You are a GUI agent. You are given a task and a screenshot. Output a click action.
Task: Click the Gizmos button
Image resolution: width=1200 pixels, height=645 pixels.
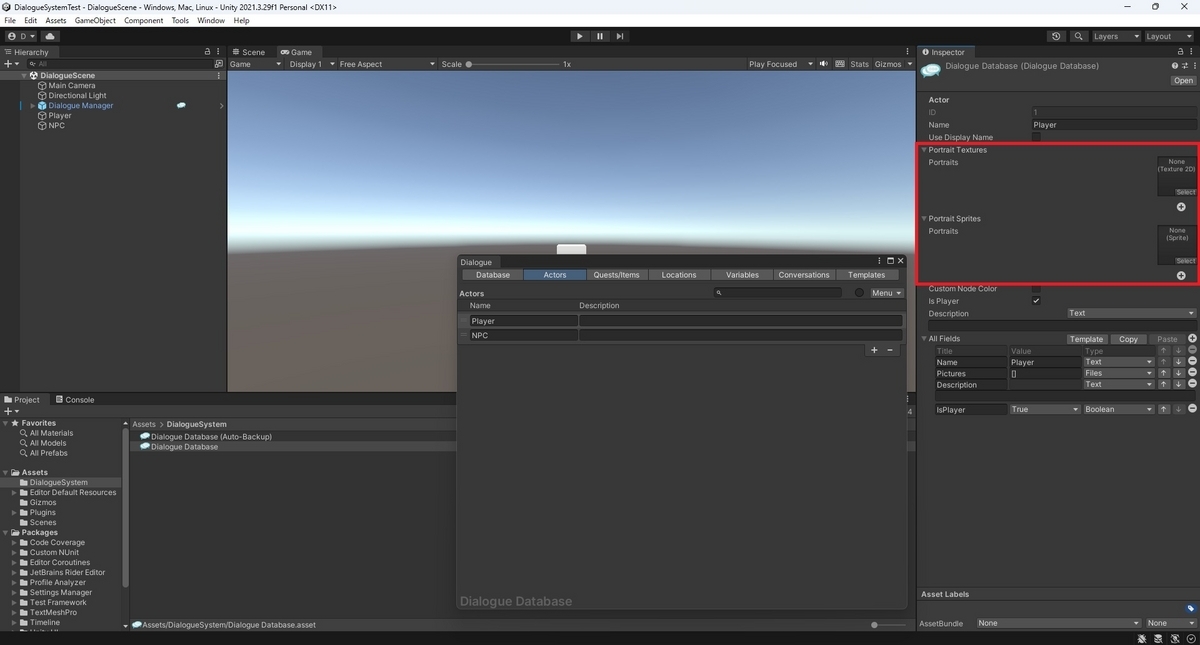pyautogui.click(x=888, y=64)
